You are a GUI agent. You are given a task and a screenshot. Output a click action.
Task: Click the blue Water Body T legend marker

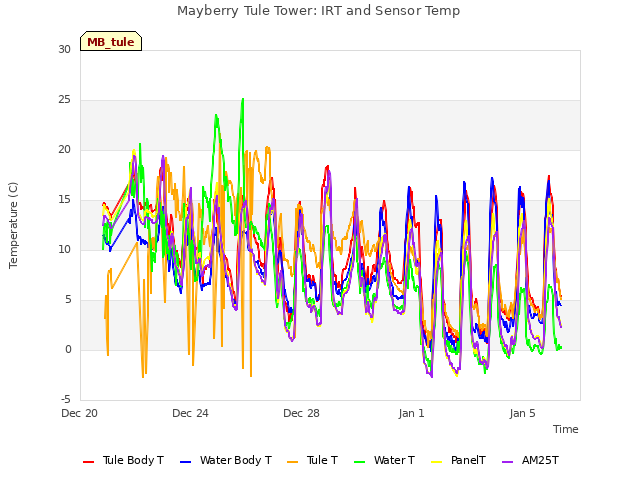click(x=185, y=462)
